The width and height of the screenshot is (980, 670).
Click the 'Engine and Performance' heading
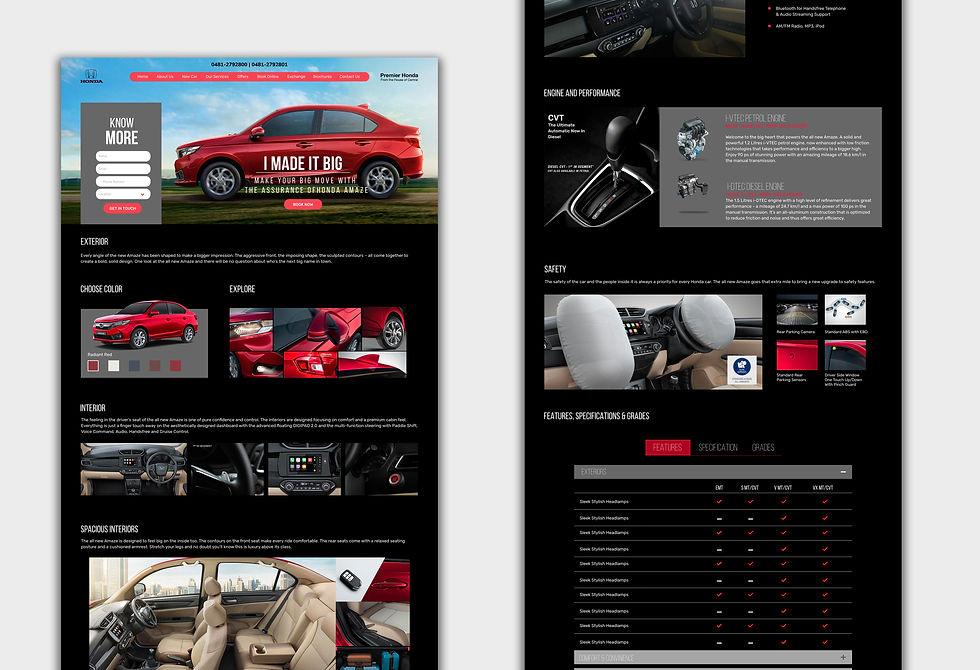tap(582, 93)
